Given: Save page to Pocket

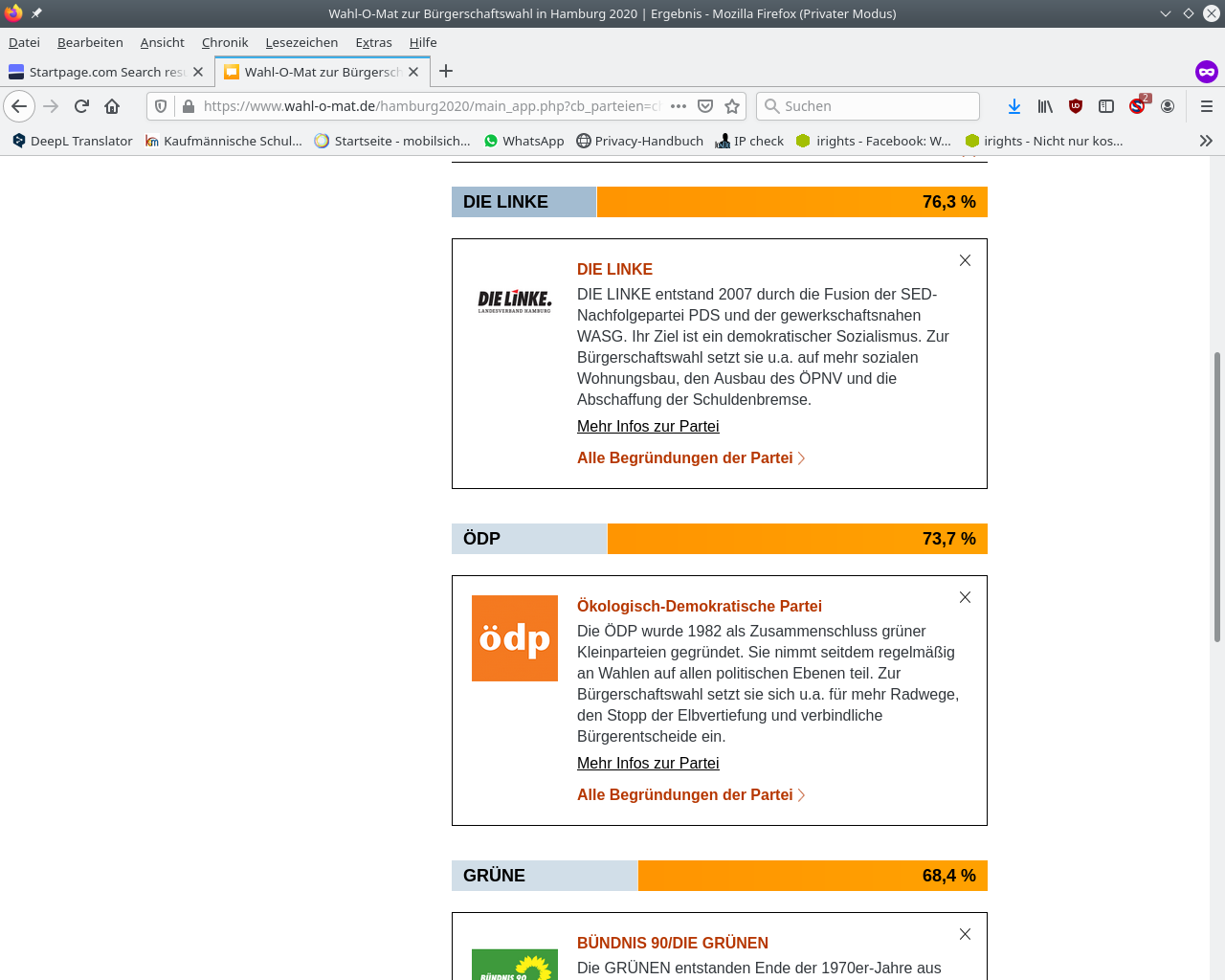Looking at the screenshot, I should [705, 106].
